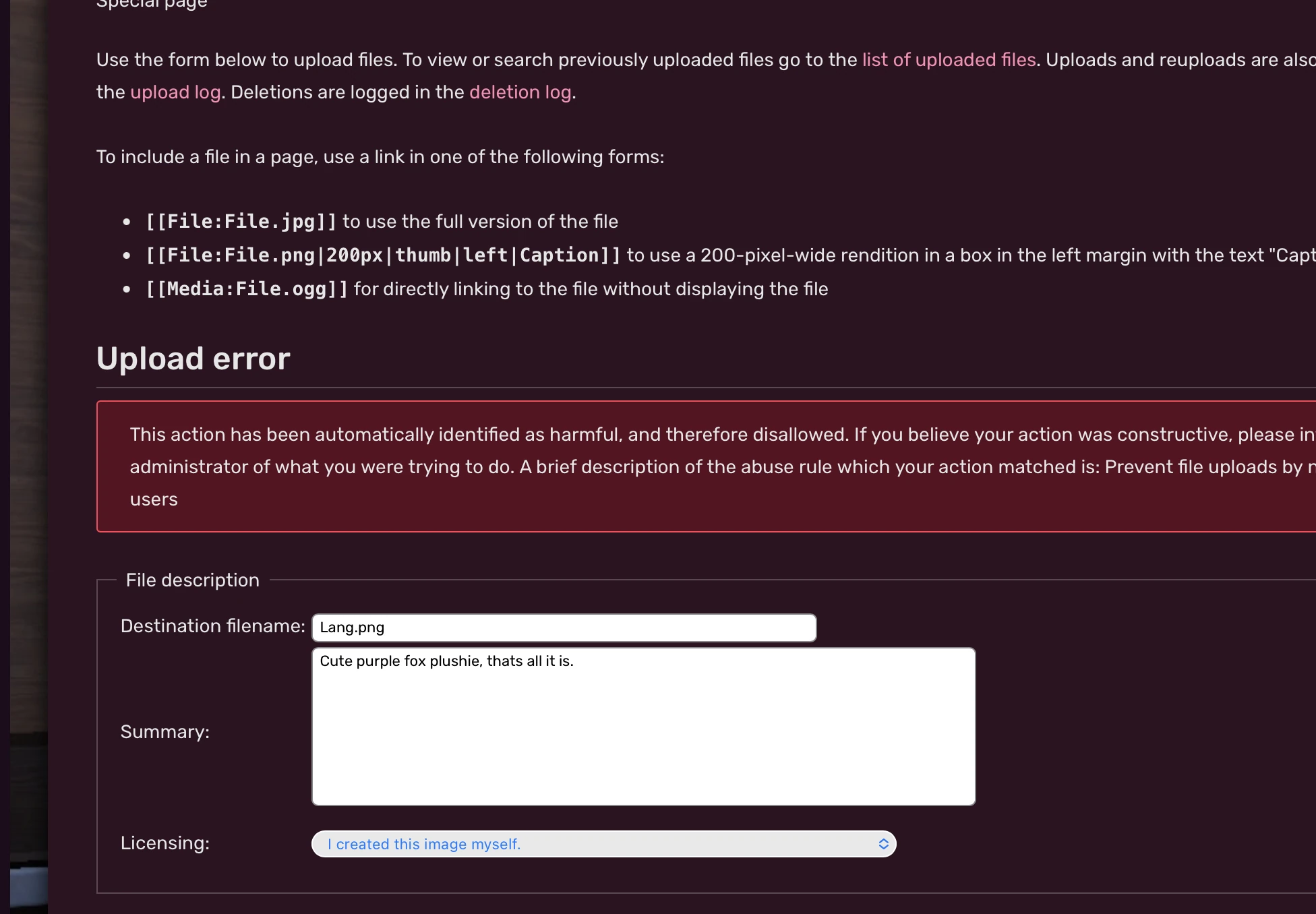Focus the Destination filename field containing Lang.png

point(564,628)
